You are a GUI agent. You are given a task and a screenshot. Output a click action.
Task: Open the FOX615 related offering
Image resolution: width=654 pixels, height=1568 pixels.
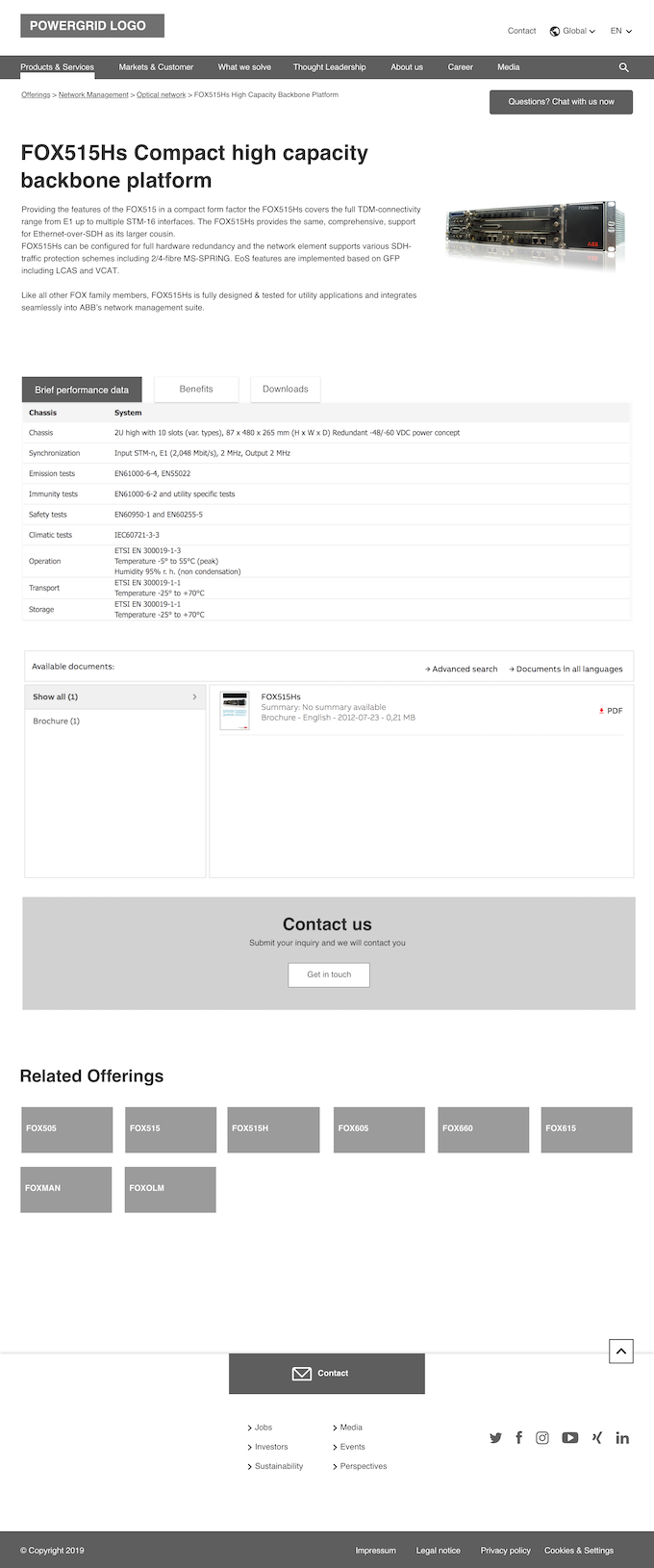(x=587, y=1129)
